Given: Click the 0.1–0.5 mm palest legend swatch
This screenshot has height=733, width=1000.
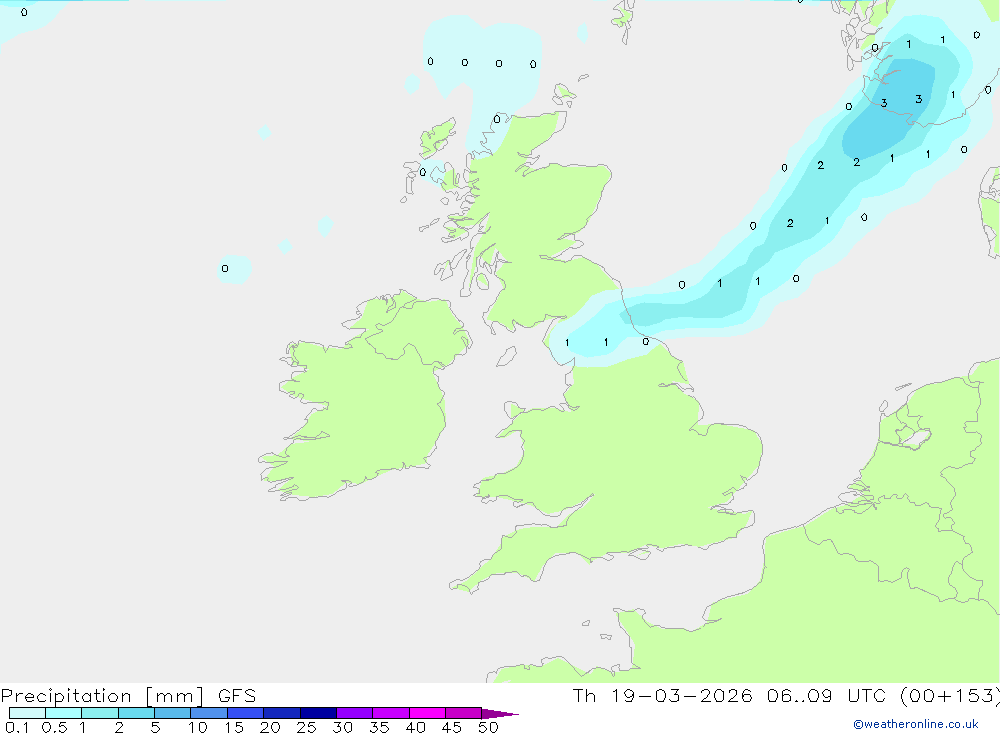Looking at the screenshot, I should tap(27, 713).
